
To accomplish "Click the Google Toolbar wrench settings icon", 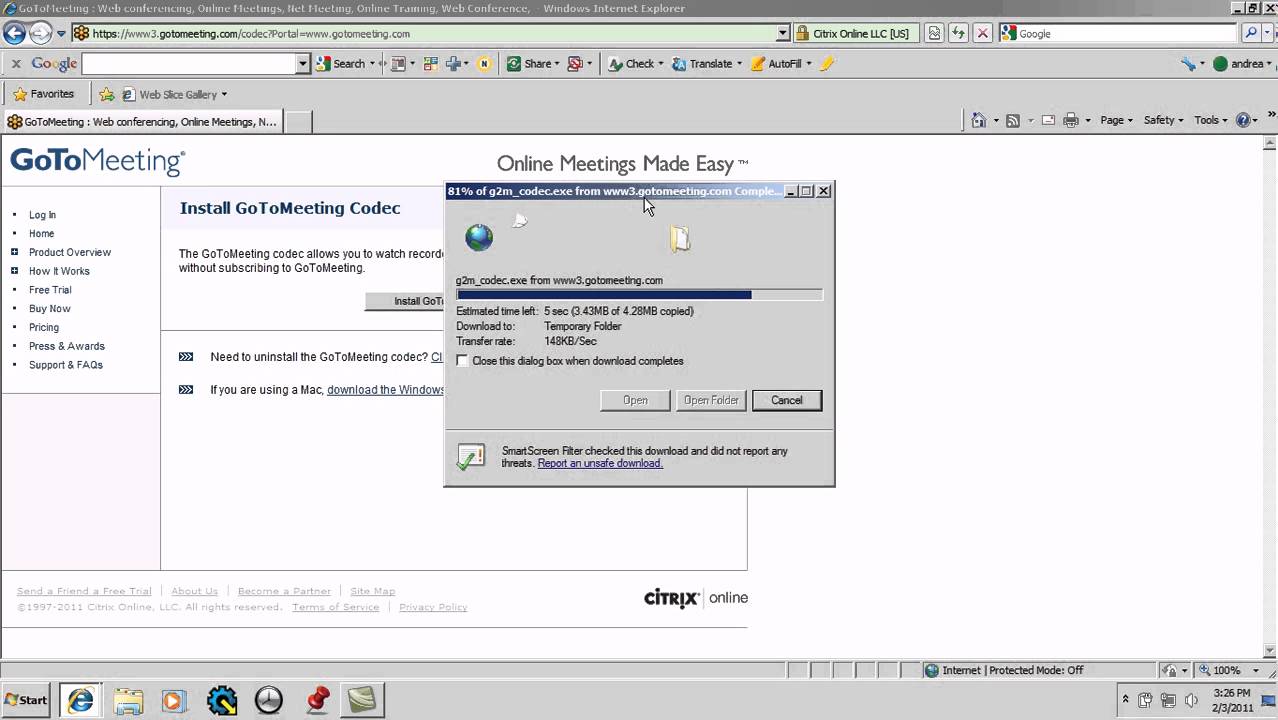I will pyautogui.click(x=1188, y=63).
